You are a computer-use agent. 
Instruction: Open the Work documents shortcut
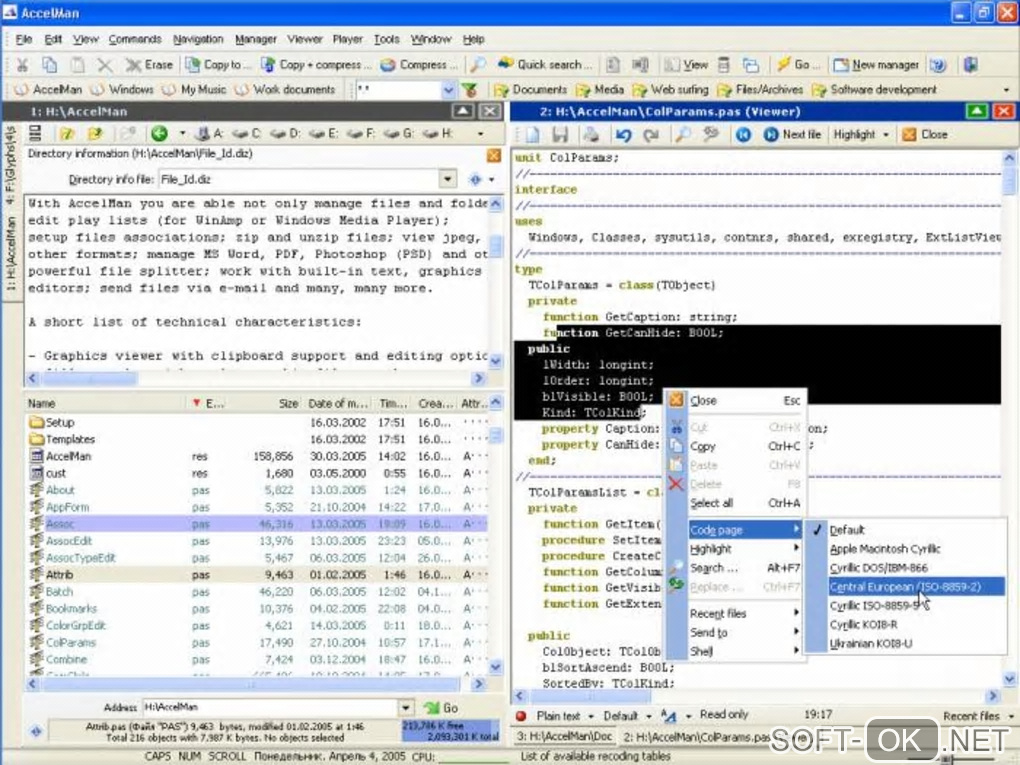(286, 89)
